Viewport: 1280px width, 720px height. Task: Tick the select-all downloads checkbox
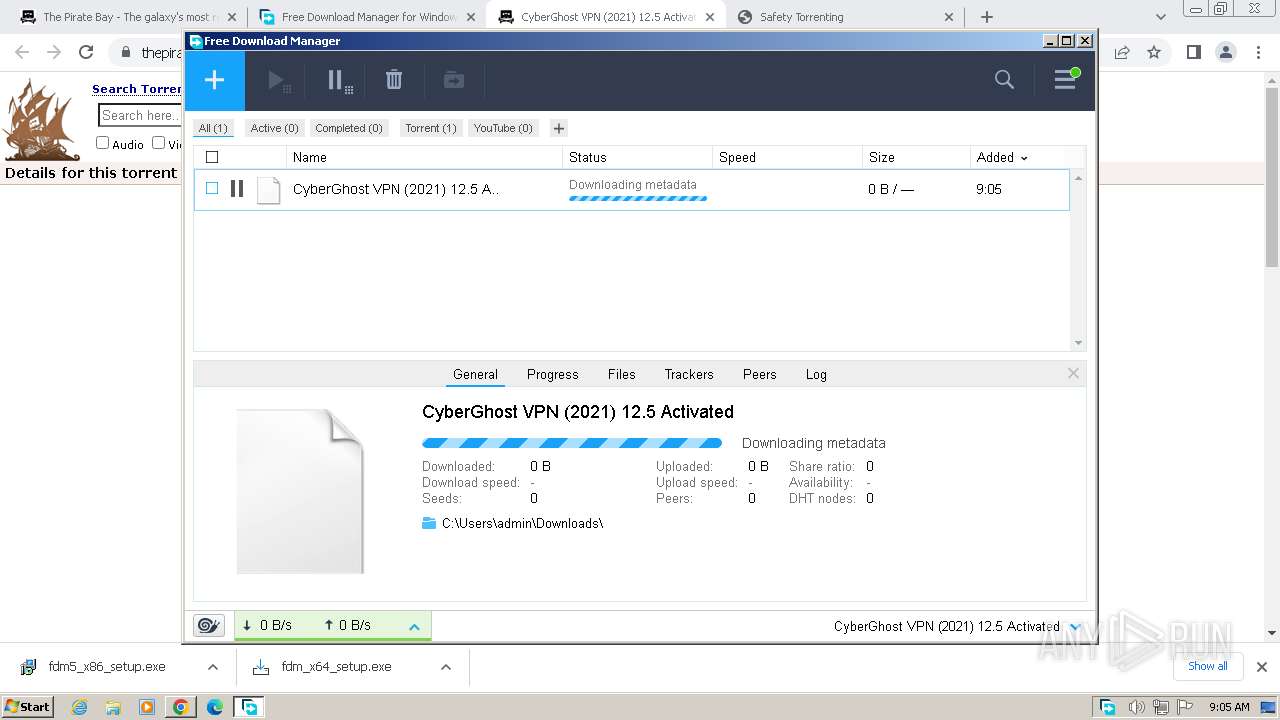pyautogui.click(x=212, y=157)
